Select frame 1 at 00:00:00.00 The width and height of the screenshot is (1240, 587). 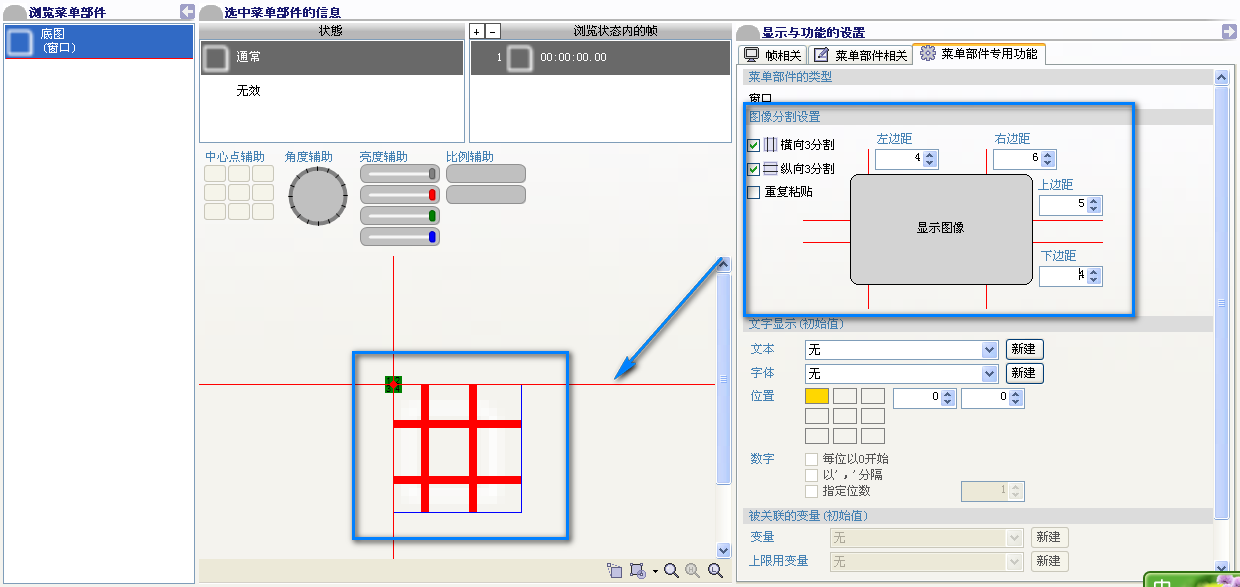[x=601, y=58]
